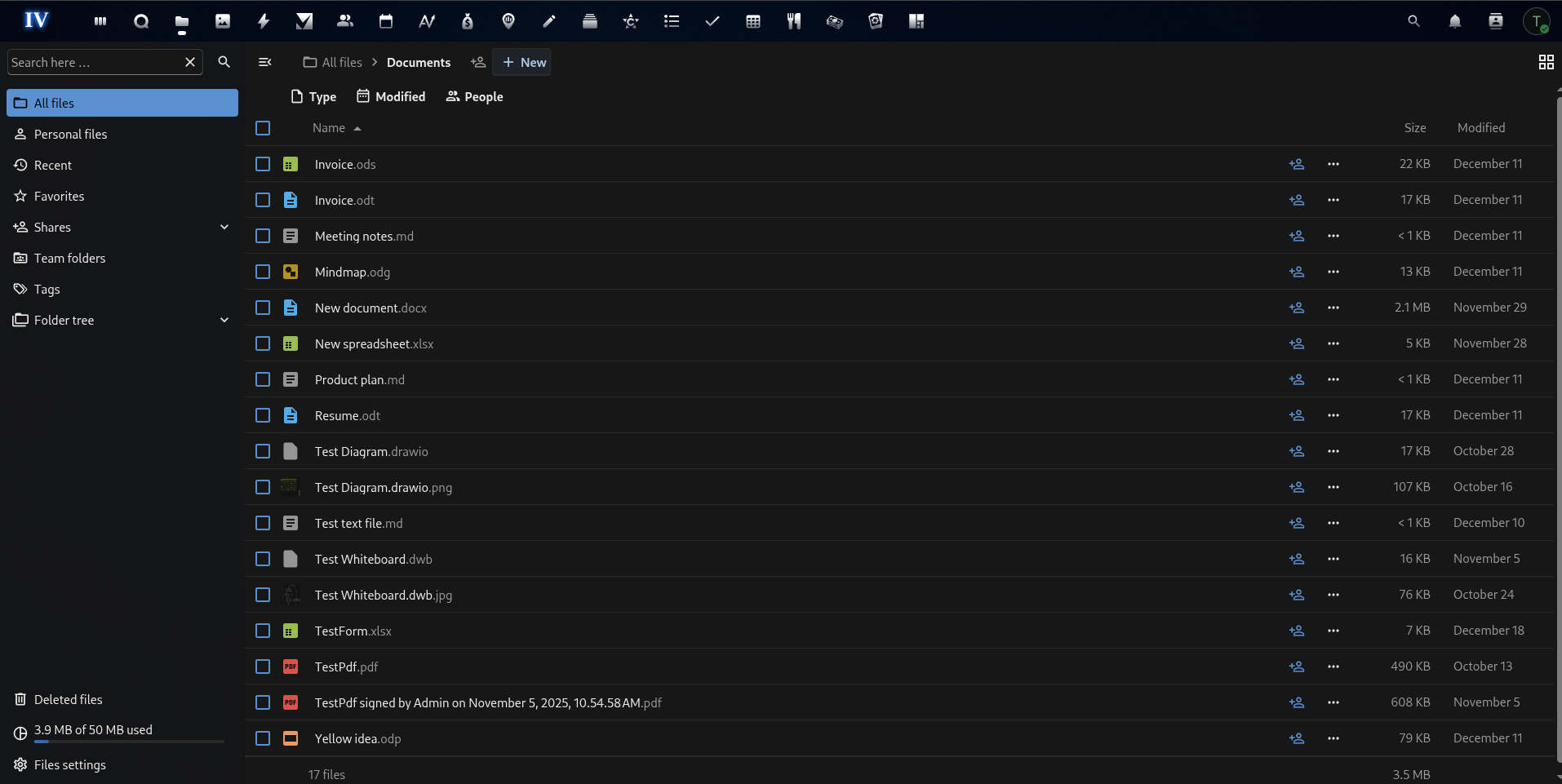Open the People filter
1562x784 pixels.
(474, 96)
